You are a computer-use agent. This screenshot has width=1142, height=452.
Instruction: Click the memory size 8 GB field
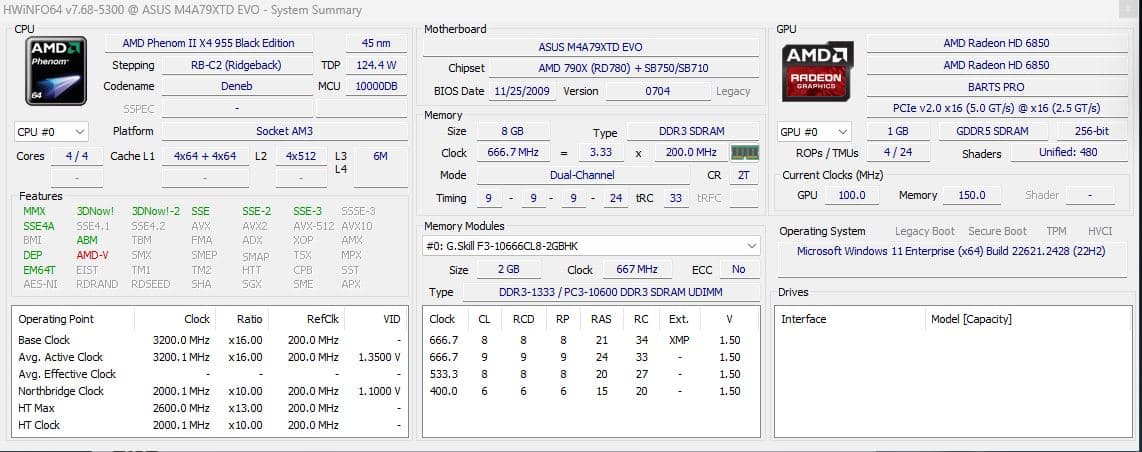[512, 132]
